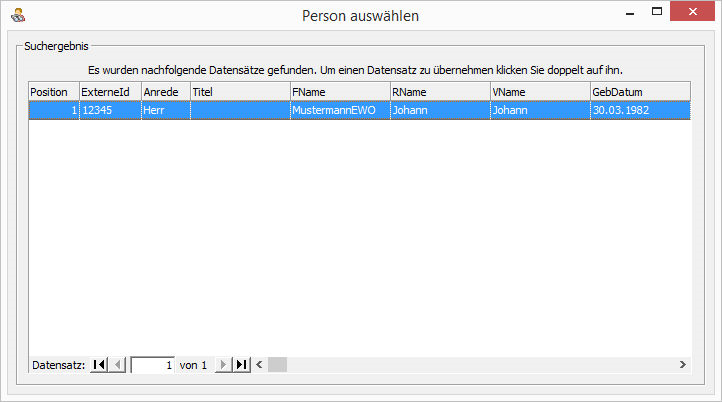Image resolution: width=722 pixels, height=402 pixels.
Task: Click the Herr cell in the row
Action: (x=164, y=110)
